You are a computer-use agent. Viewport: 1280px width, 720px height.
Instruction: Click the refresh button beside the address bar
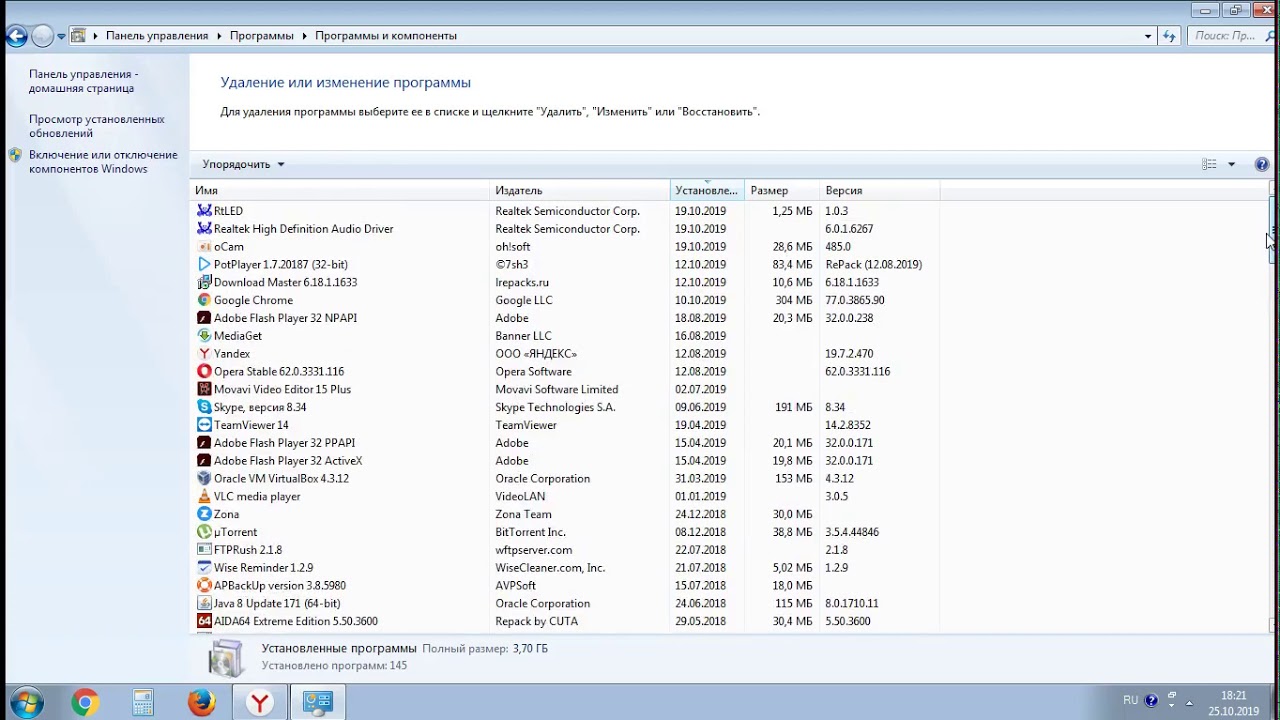(x=1169, y=36)
